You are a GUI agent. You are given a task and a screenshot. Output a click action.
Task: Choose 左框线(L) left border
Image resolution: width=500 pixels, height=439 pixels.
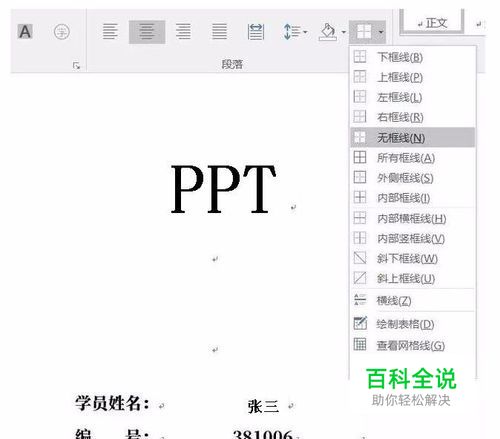click(413, 97)
